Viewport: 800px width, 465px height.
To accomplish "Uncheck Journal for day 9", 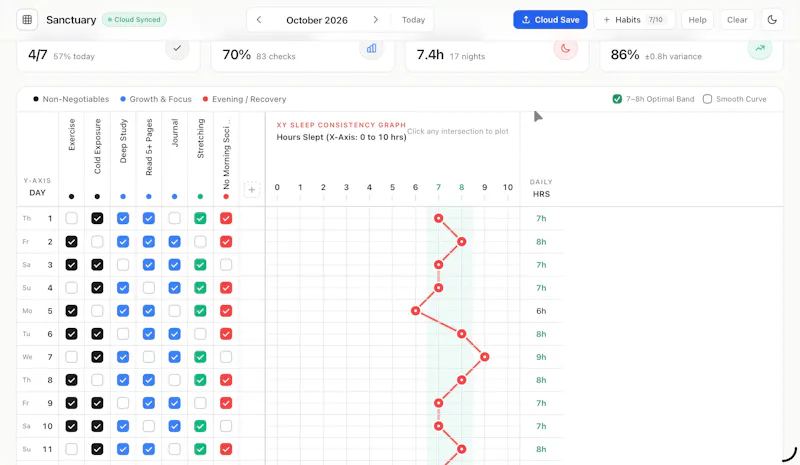I will point(174,403).
